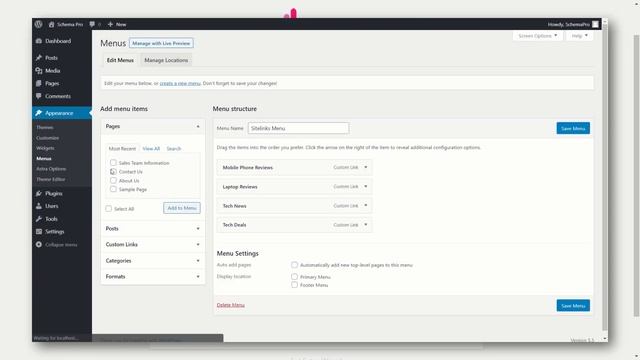
Task: Open Widgets submenu item
Action: coord(45,148)
